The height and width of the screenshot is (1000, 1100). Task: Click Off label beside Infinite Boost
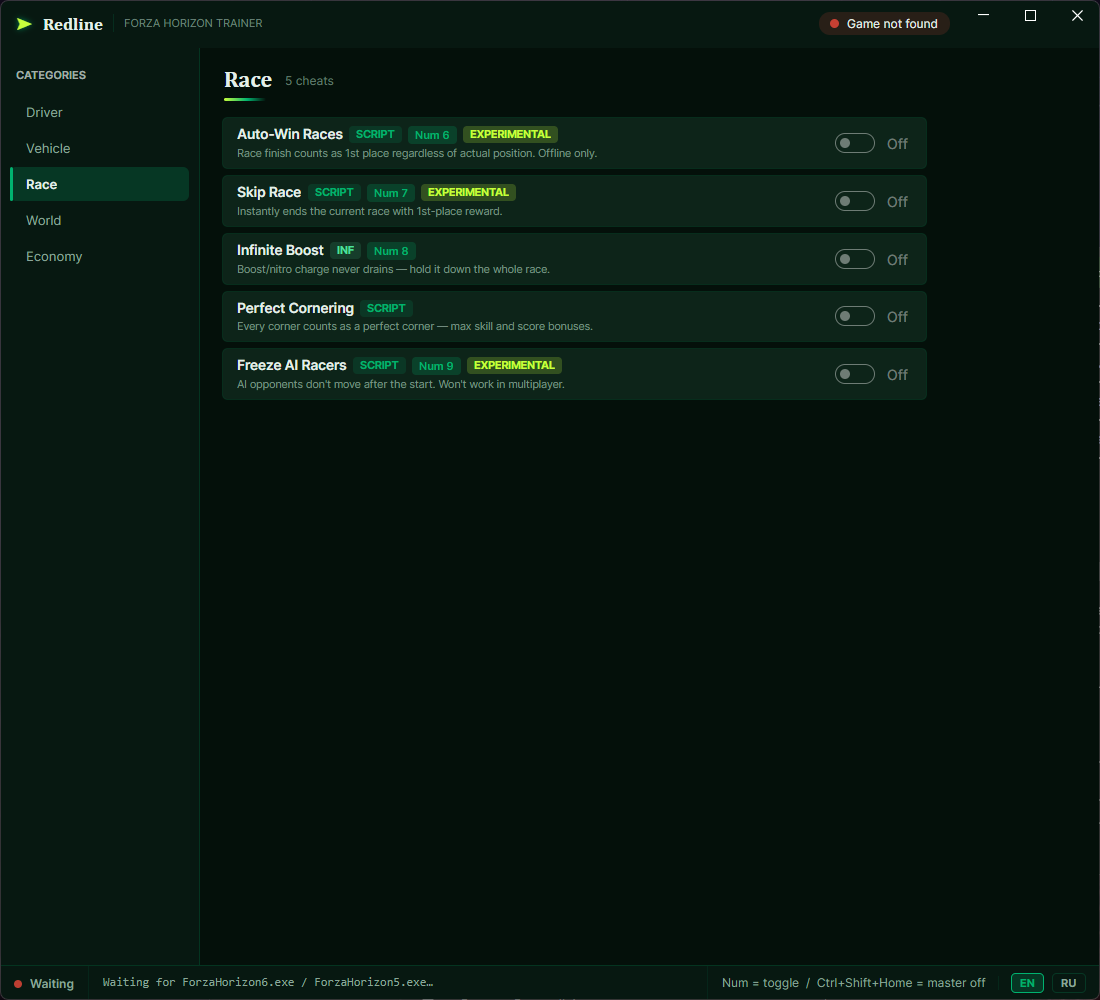coord(897,260)
